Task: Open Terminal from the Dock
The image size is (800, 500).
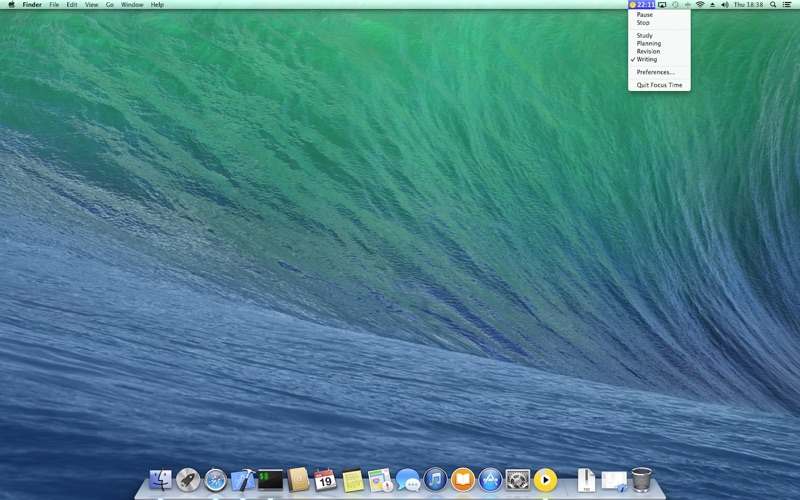Action: tap(270, 480)
